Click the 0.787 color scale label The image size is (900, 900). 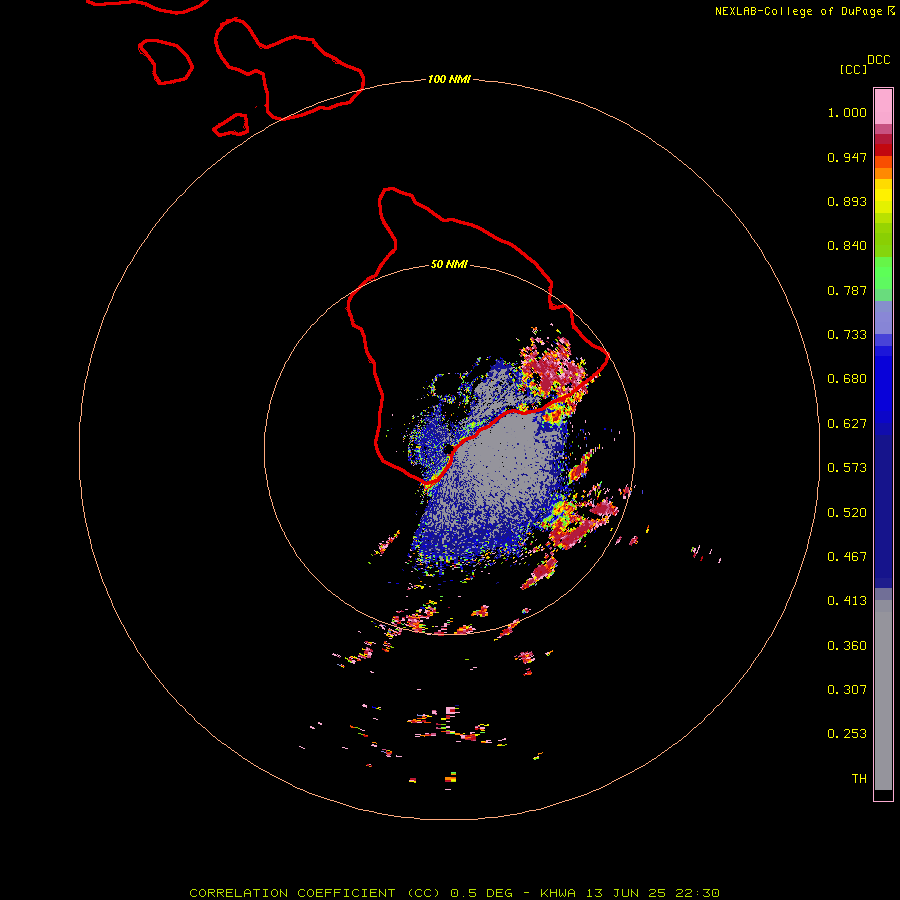click(x=847, y=290)
